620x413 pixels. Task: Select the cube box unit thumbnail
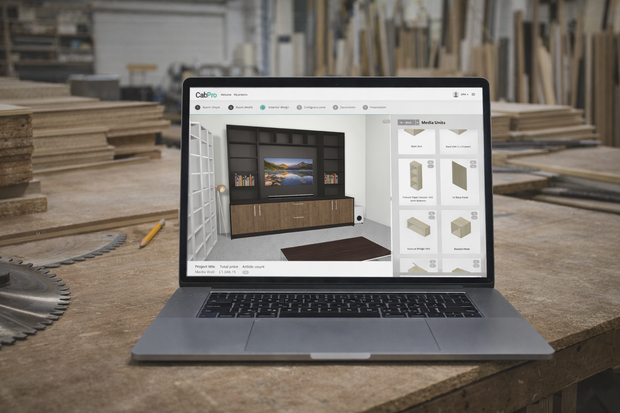[x=461, y=231]
